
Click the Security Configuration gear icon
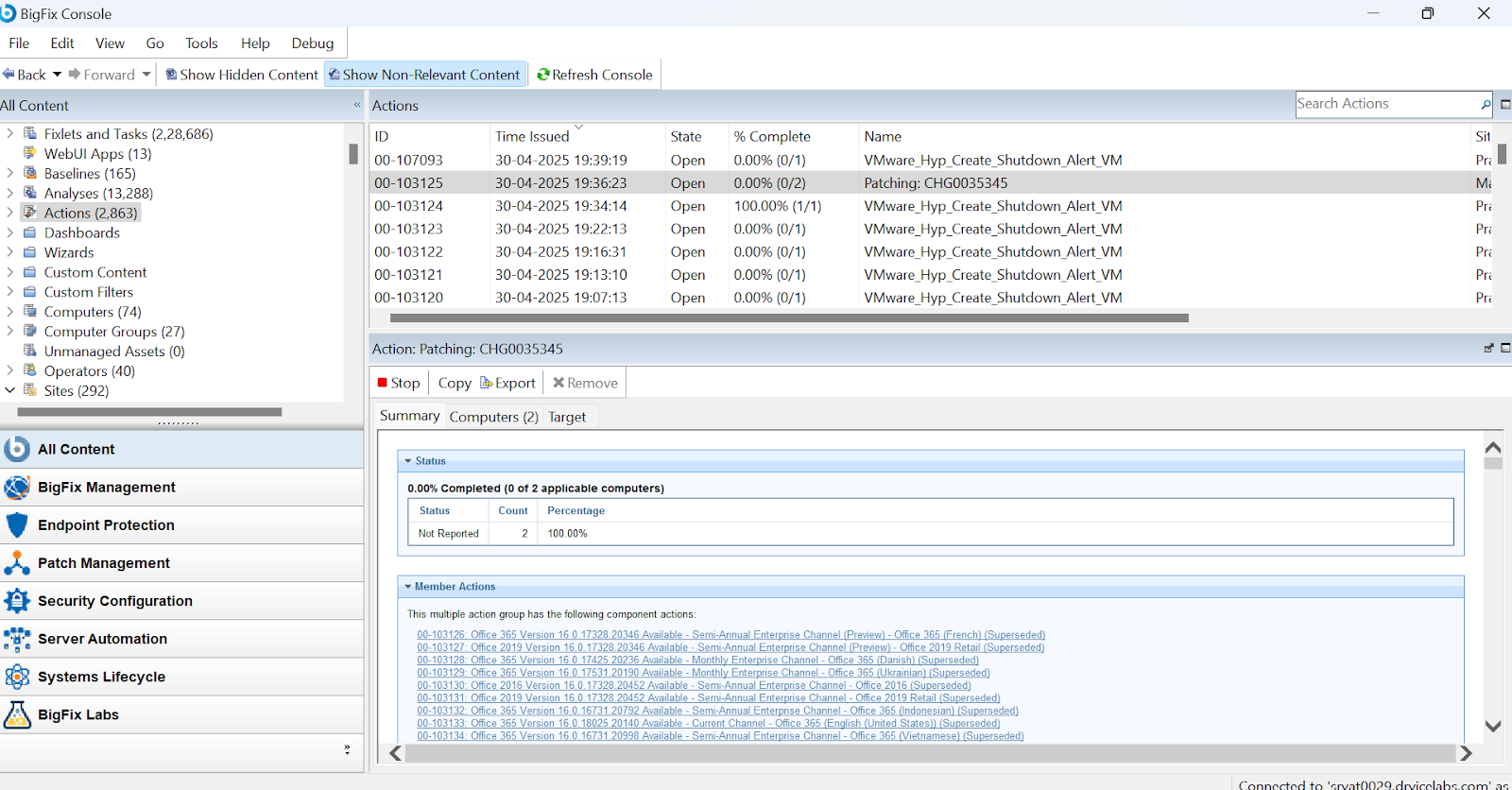17,601
